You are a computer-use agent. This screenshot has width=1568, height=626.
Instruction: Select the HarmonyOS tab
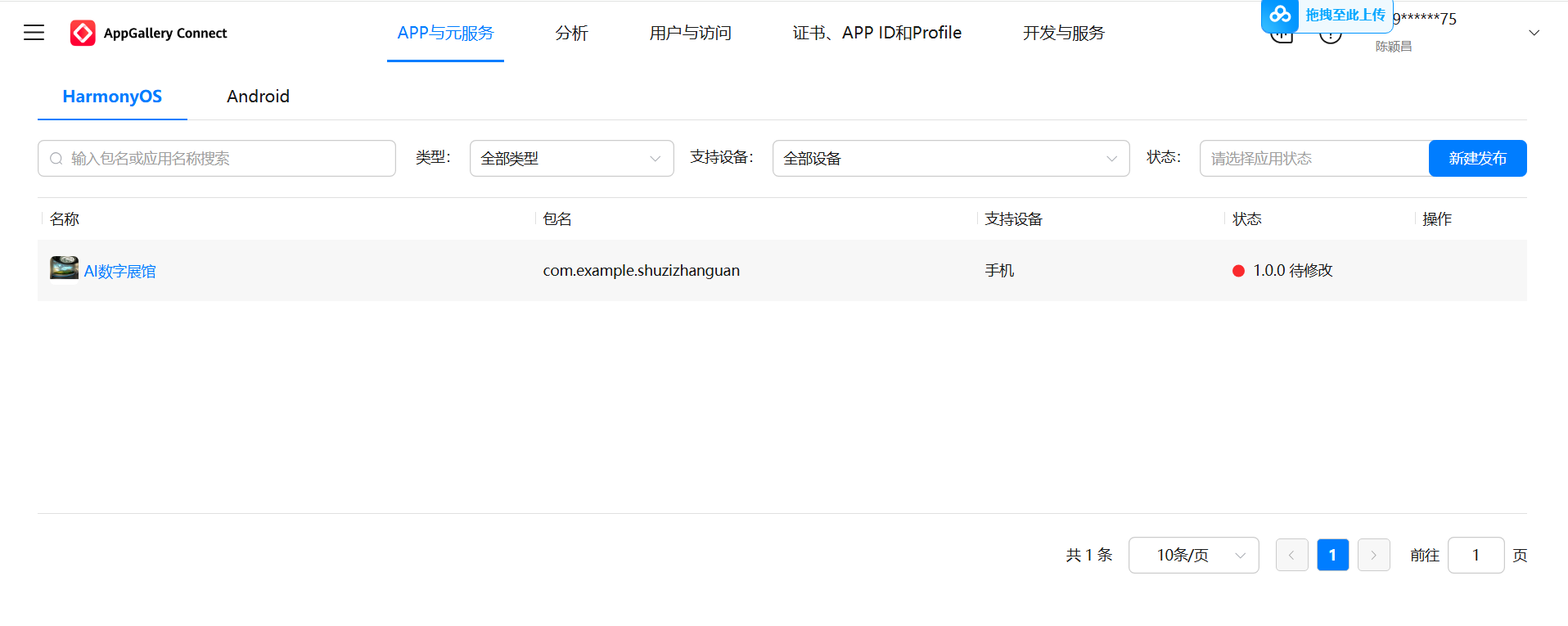[112, 97]
